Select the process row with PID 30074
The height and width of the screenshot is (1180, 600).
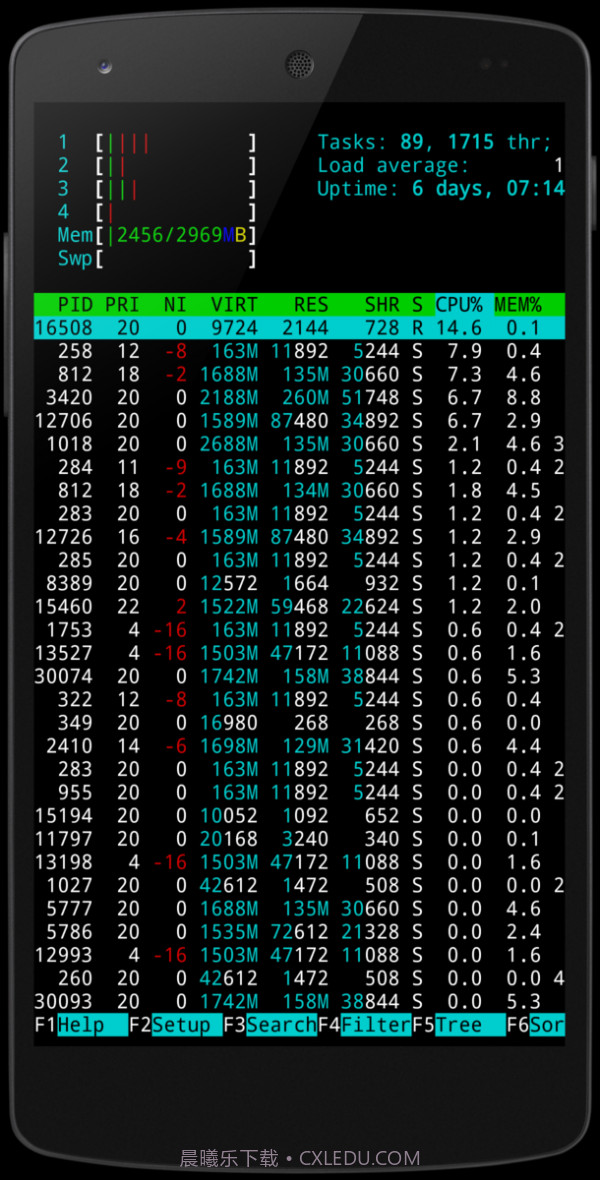298,676
